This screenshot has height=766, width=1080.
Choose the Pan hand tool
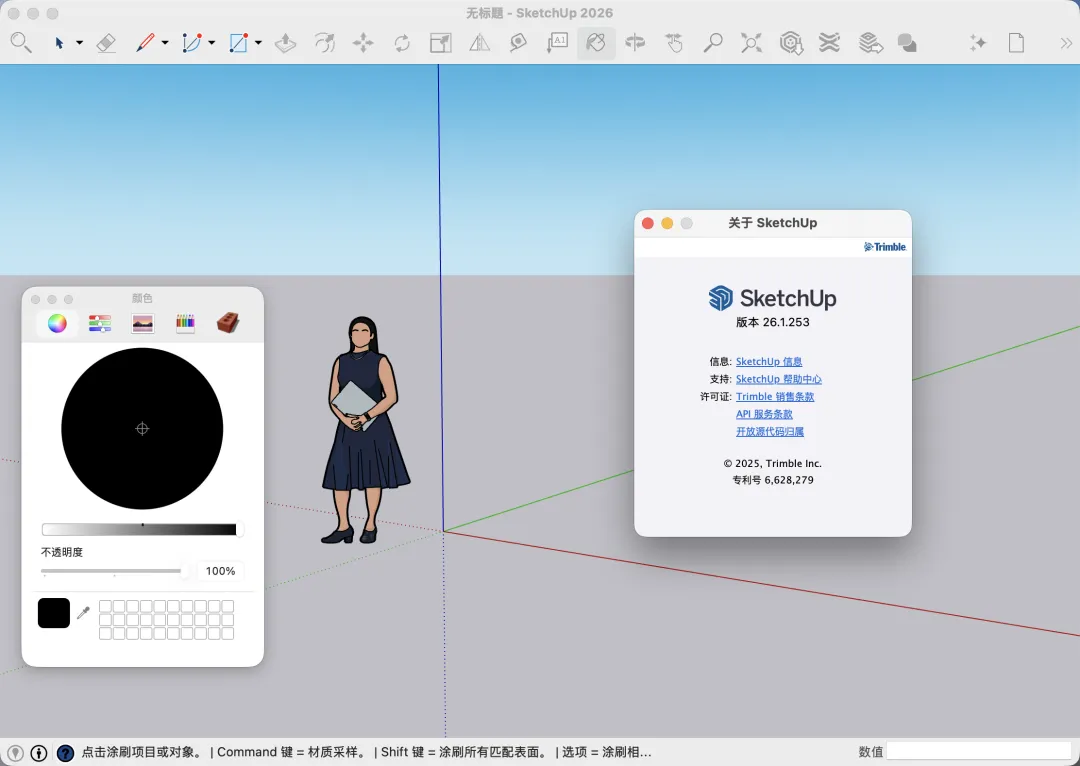(x=674, y=43)
